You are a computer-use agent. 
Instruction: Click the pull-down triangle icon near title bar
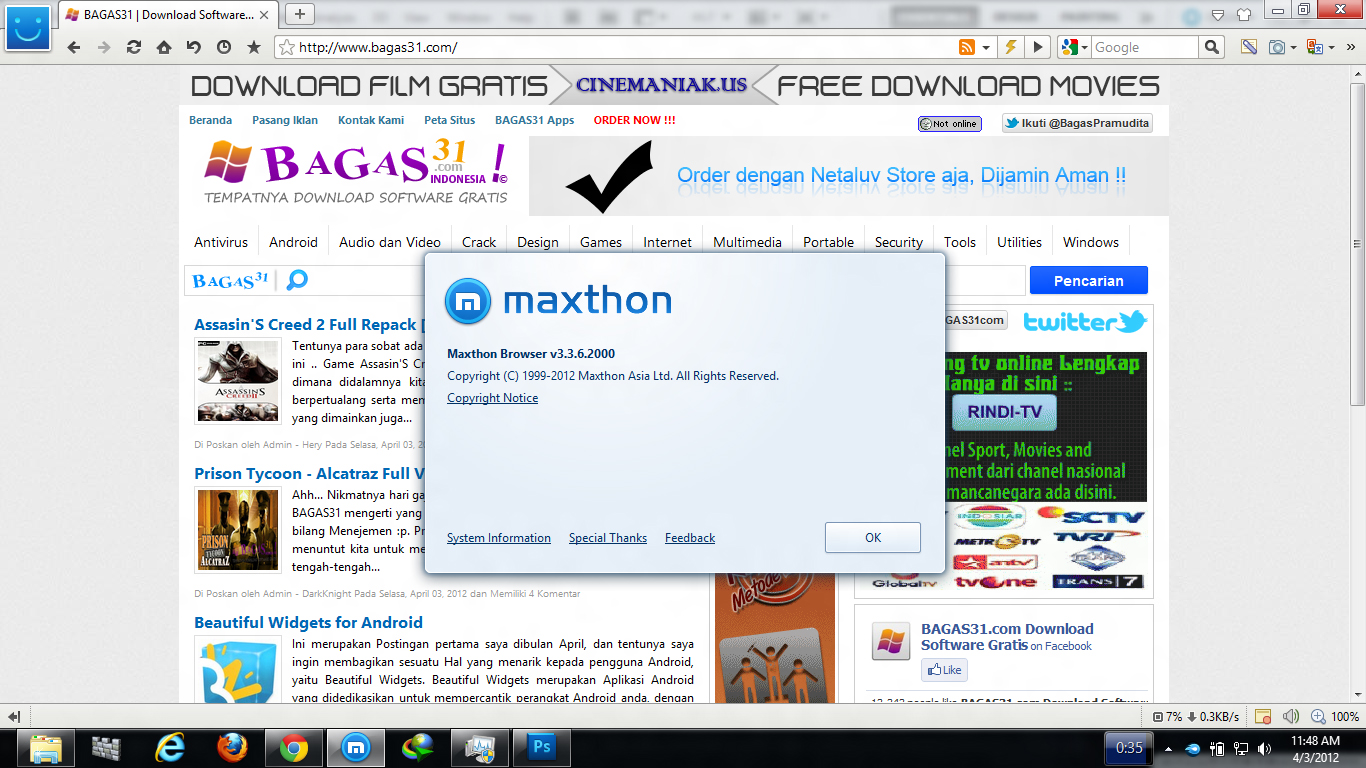pyautogui.click(x=1218, y=14)
